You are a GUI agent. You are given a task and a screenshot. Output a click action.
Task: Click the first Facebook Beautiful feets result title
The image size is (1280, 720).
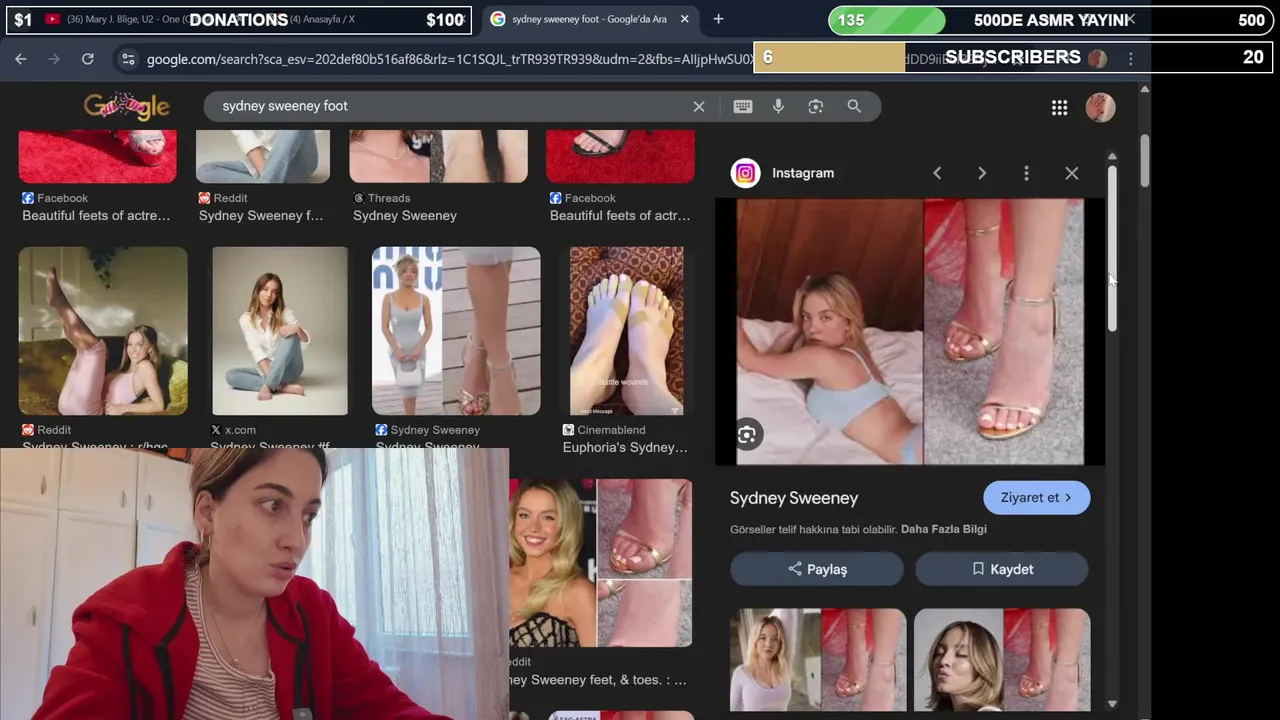click(96, 215)
